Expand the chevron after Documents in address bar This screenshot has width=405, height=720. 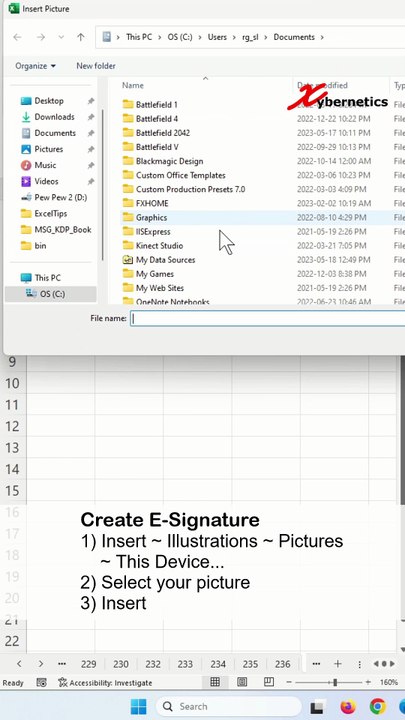point(322,37)
